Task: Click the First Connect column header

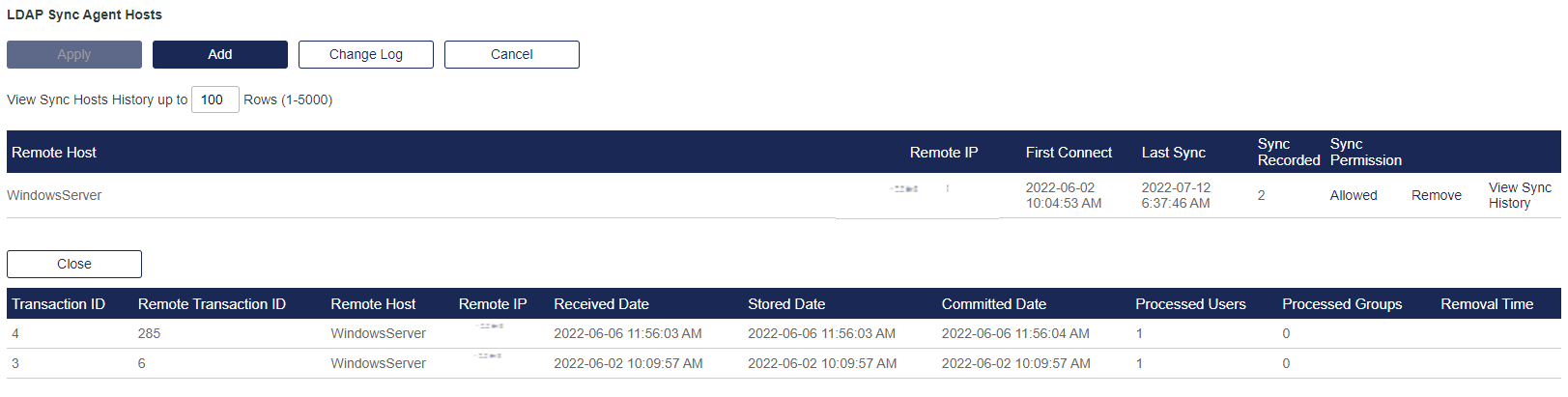Action: coord(1069,153)
